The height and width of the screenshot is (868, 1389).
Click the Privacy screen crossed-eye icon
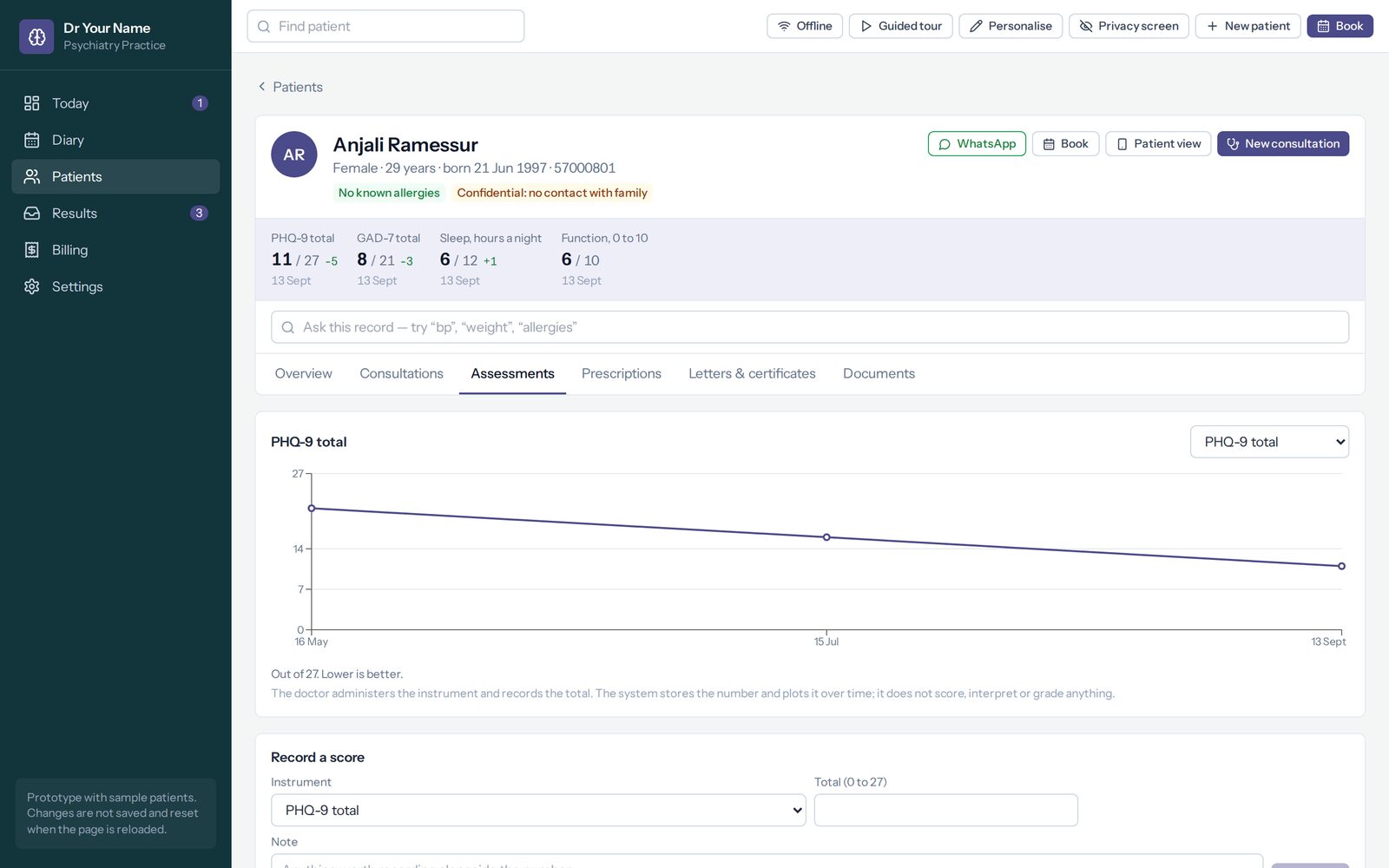pos(1086,26)
